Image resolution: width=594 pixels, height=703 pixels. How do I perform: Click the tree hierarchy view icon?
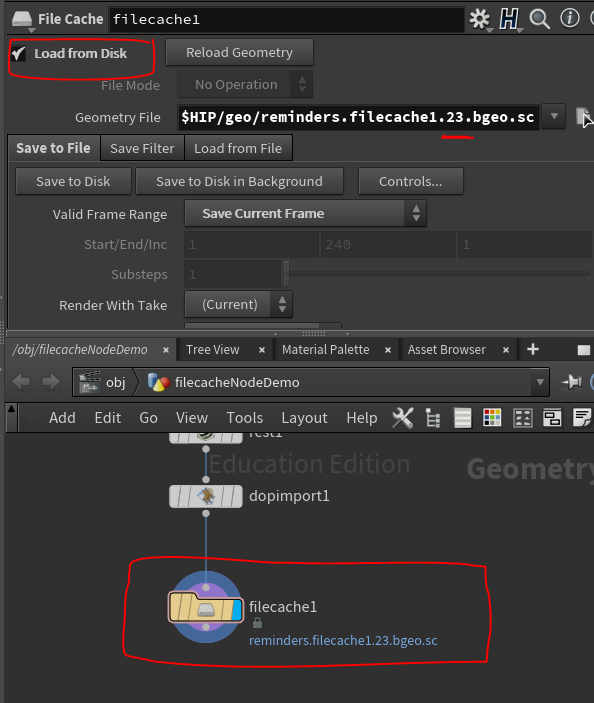point(433,418)
